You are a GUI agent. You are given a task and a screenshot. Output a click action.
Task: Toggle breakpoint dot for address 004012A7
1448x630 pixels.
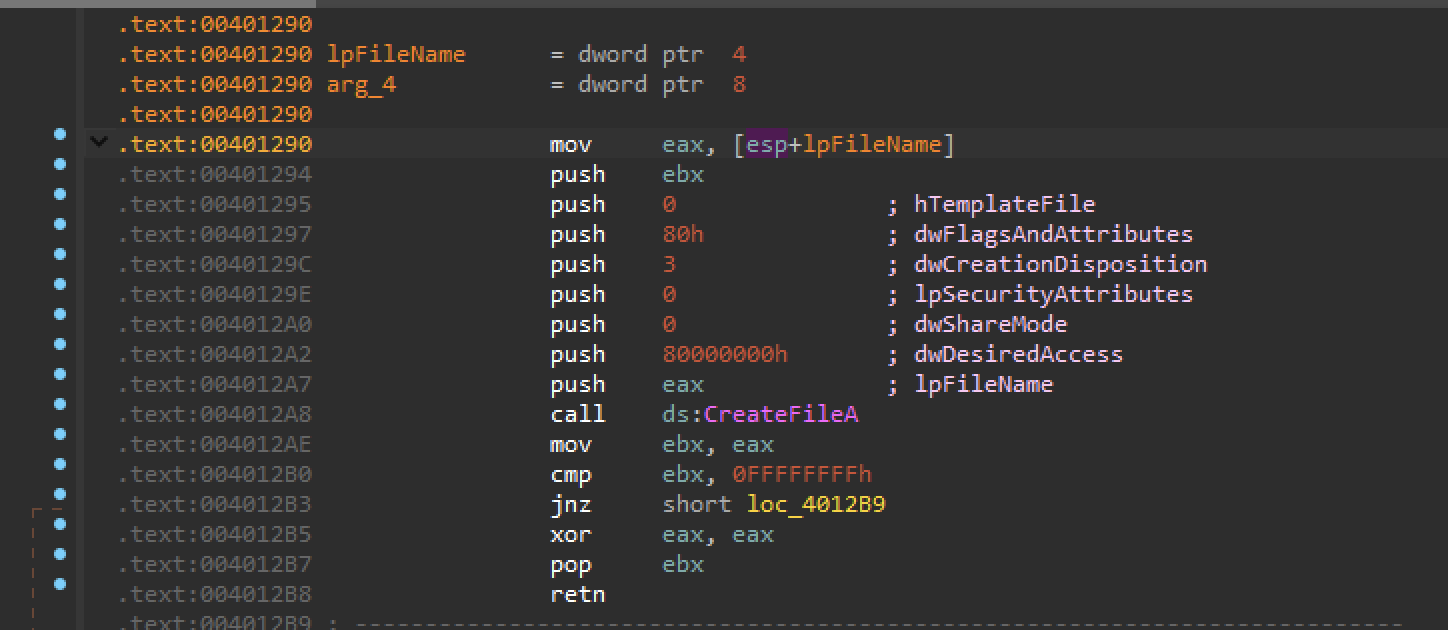(x=60, y=374)
